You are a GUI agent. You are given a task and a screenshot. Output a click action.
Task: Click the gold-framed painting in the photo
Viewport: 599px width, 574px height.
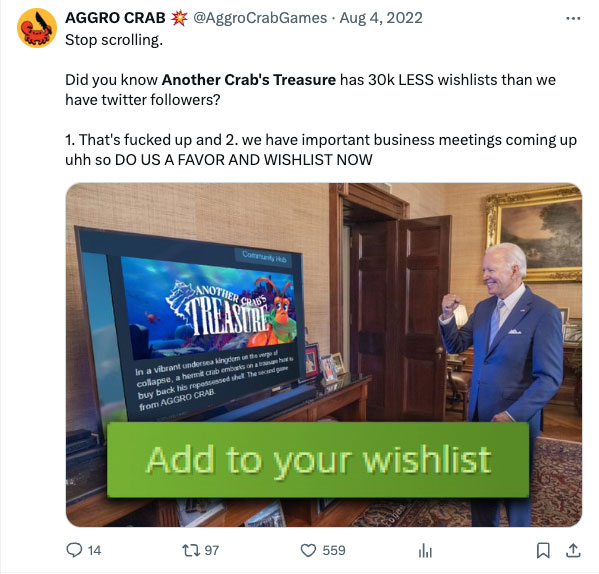535,233
